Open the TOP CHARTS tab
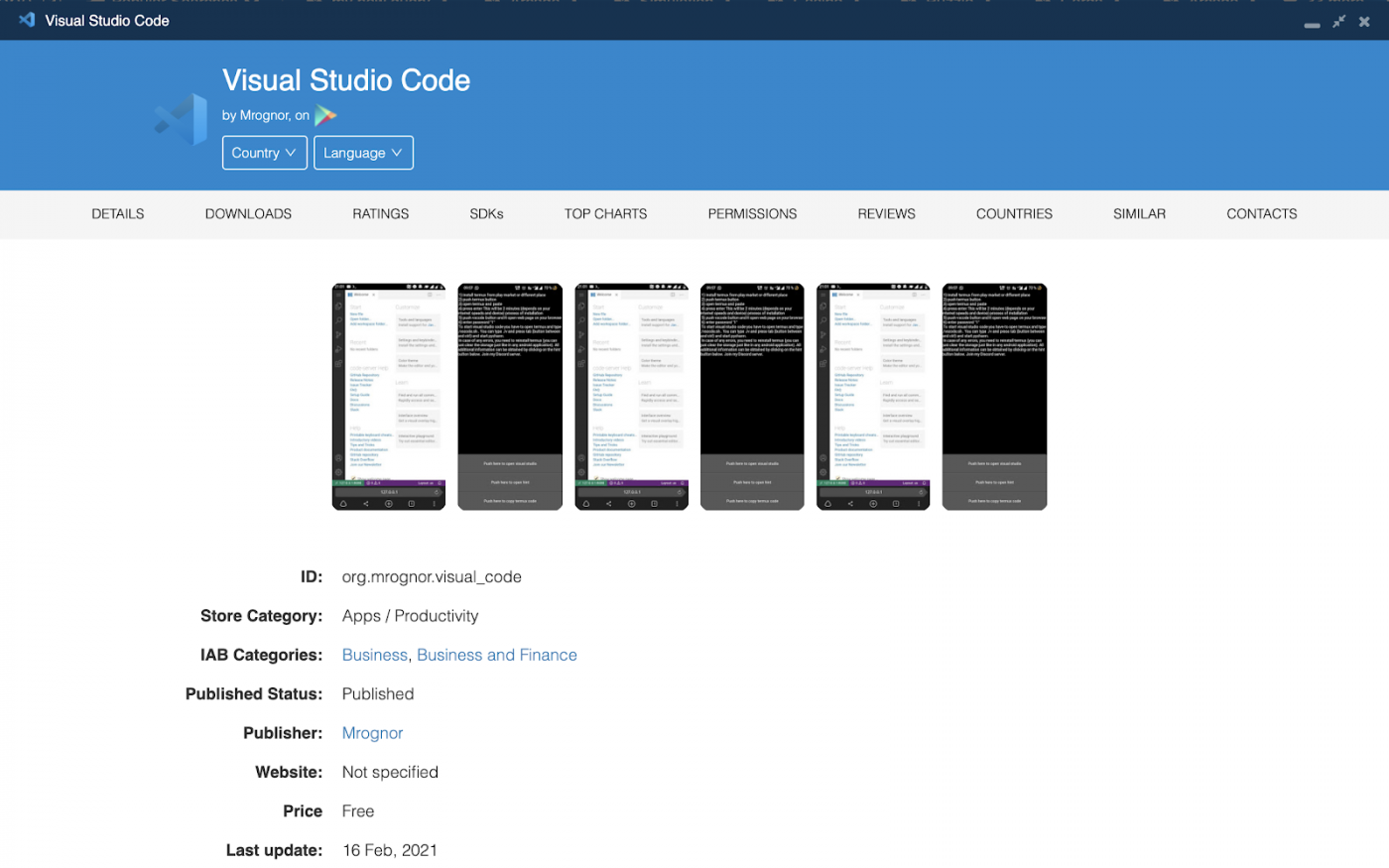Image resolution: width=1389 pixels, height=868 pixels. pyautogui.click(x=605, y=213)
